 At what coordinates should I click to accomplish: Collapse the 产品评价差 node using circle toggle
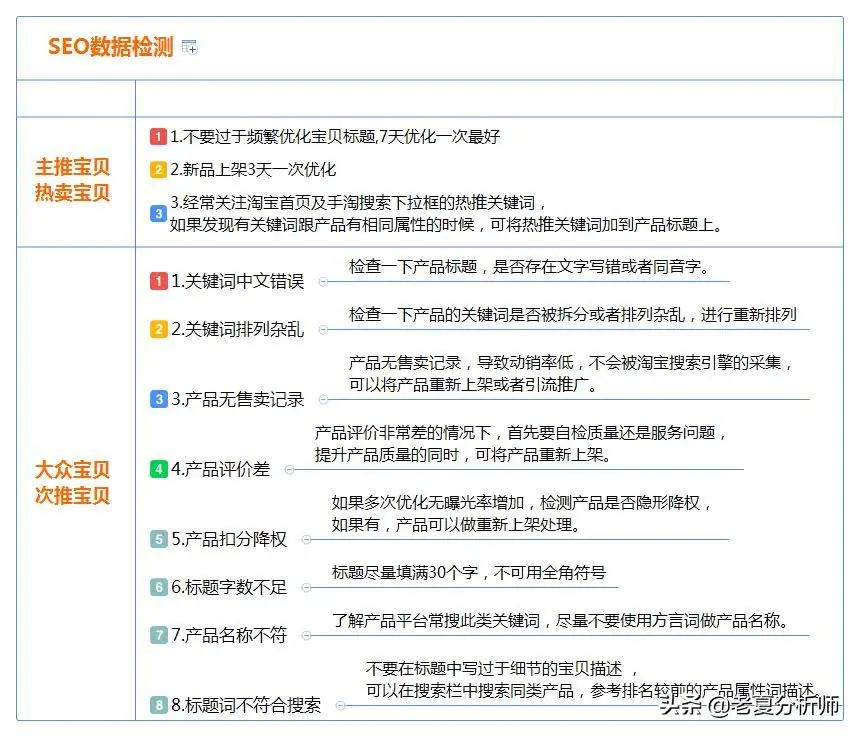point(289,469)
